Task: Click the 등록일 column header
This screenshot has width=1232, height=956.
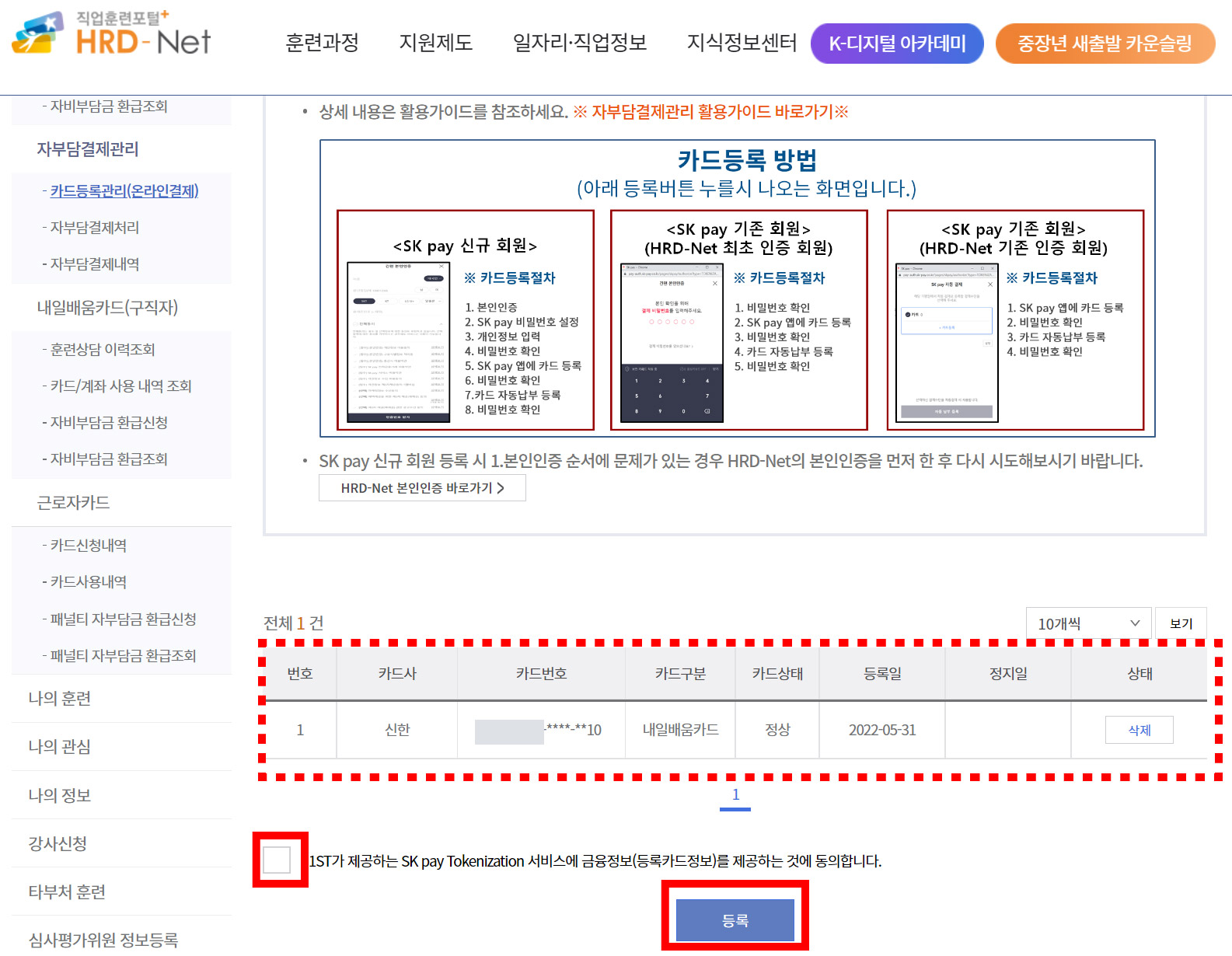Action: [x=882, y=674]
